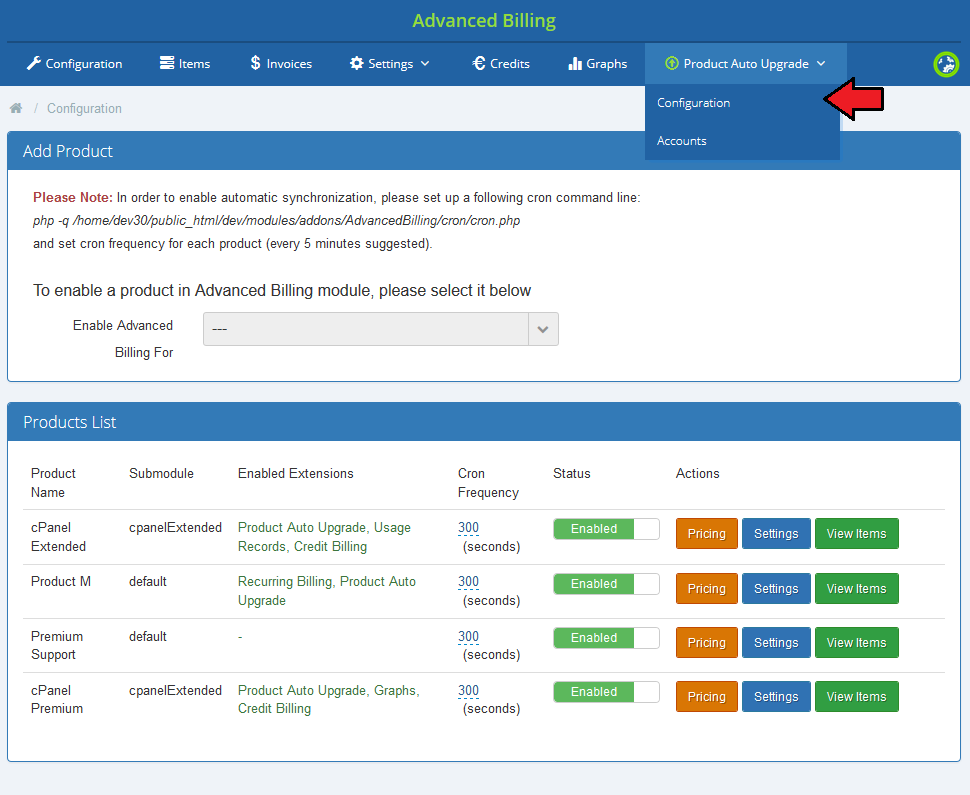Viewport: 970px width, 795px height.
Task: Click the bar chart Graphs icon
Action: point(575,63)
